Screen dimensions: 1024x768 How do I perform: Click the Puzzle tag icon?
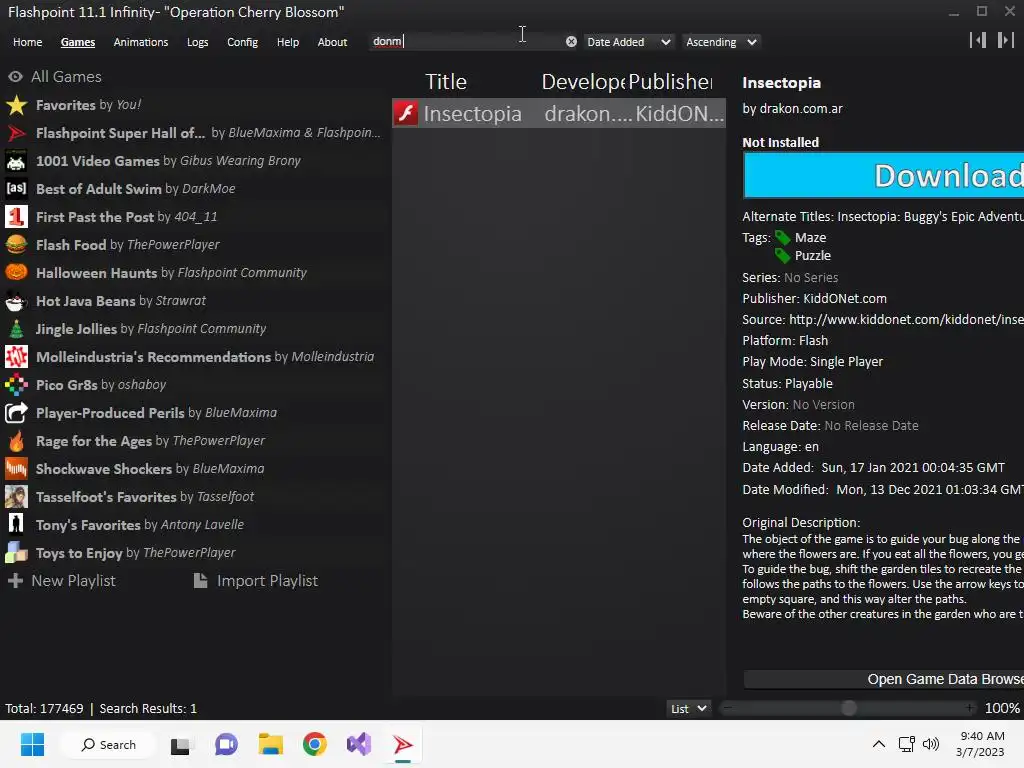pos(782,255)
